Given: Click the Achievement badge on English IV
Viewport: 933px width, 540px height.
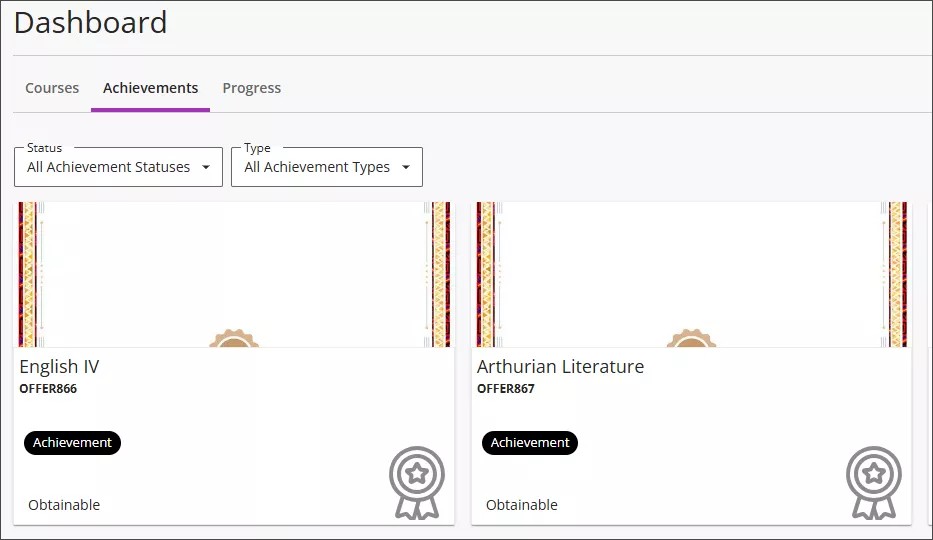Looking at the screenshot, I should pyautogui.click(x=72, y=443).
